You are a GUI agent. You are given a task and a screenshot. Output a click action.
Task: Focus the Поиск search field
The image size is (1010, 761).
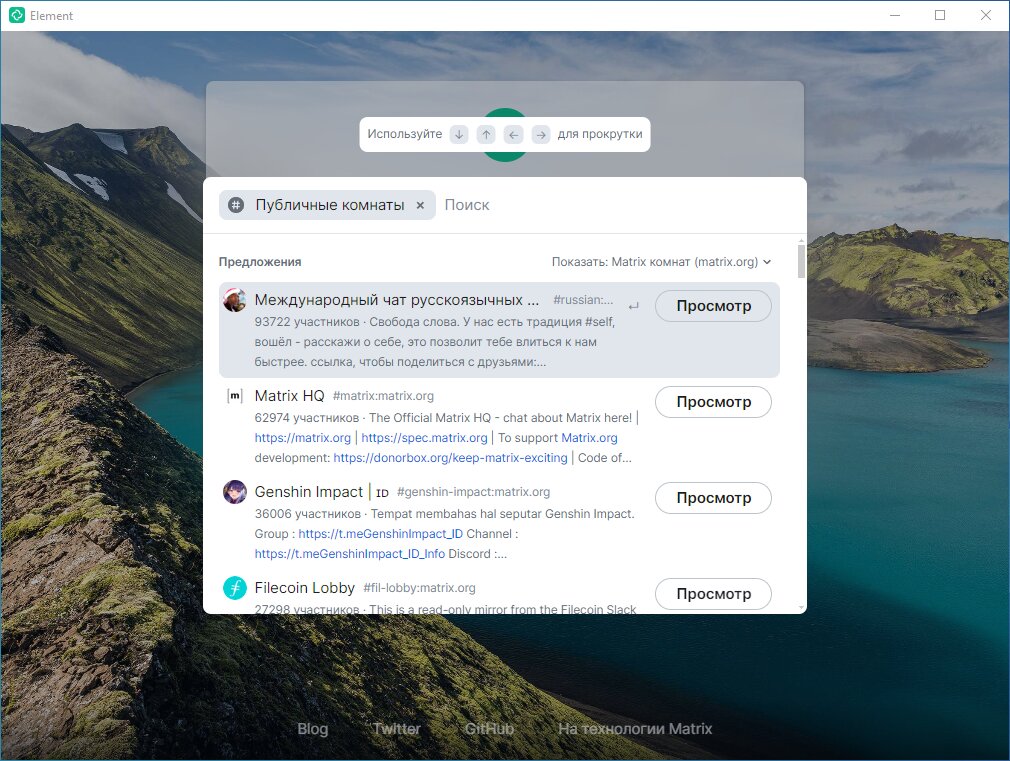pos(618,206)
